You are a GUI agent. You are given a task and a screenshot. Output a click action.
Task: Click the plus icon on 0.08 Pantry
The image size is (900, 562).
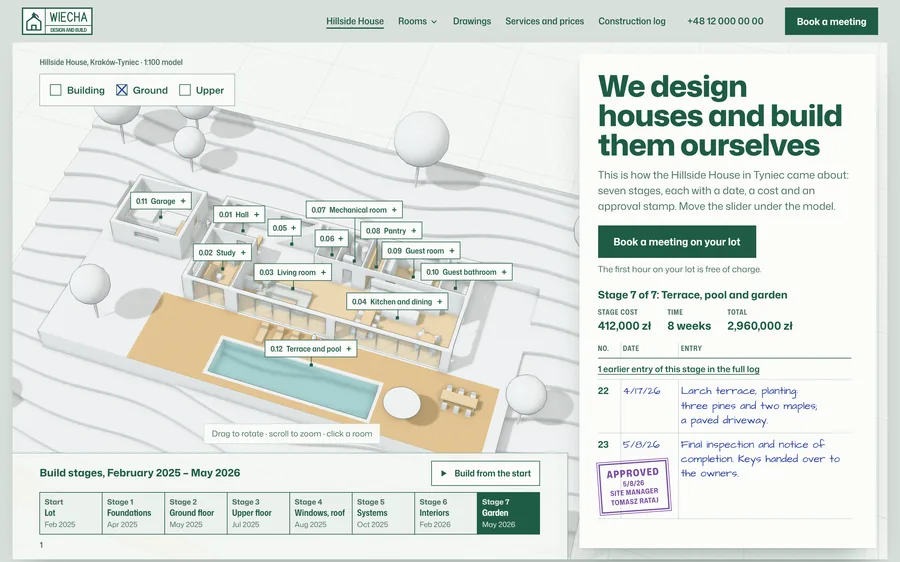click(414, 231)
